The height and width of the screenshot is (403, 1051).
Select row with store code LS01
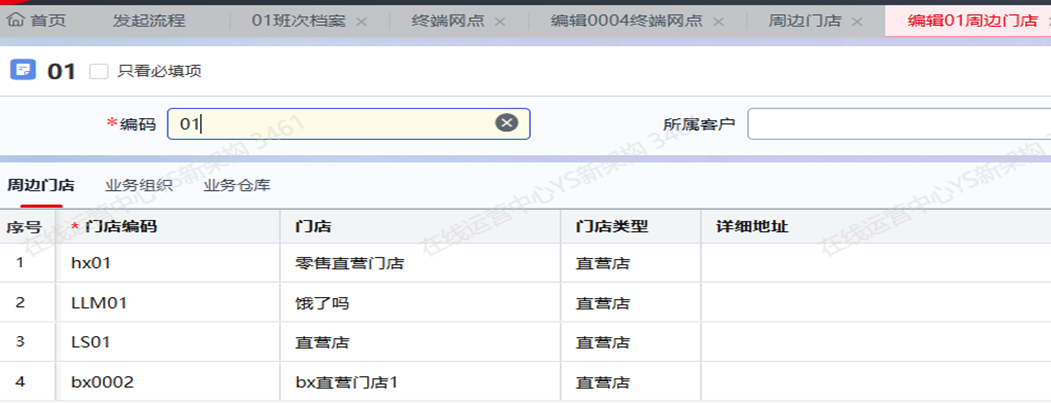88,342
